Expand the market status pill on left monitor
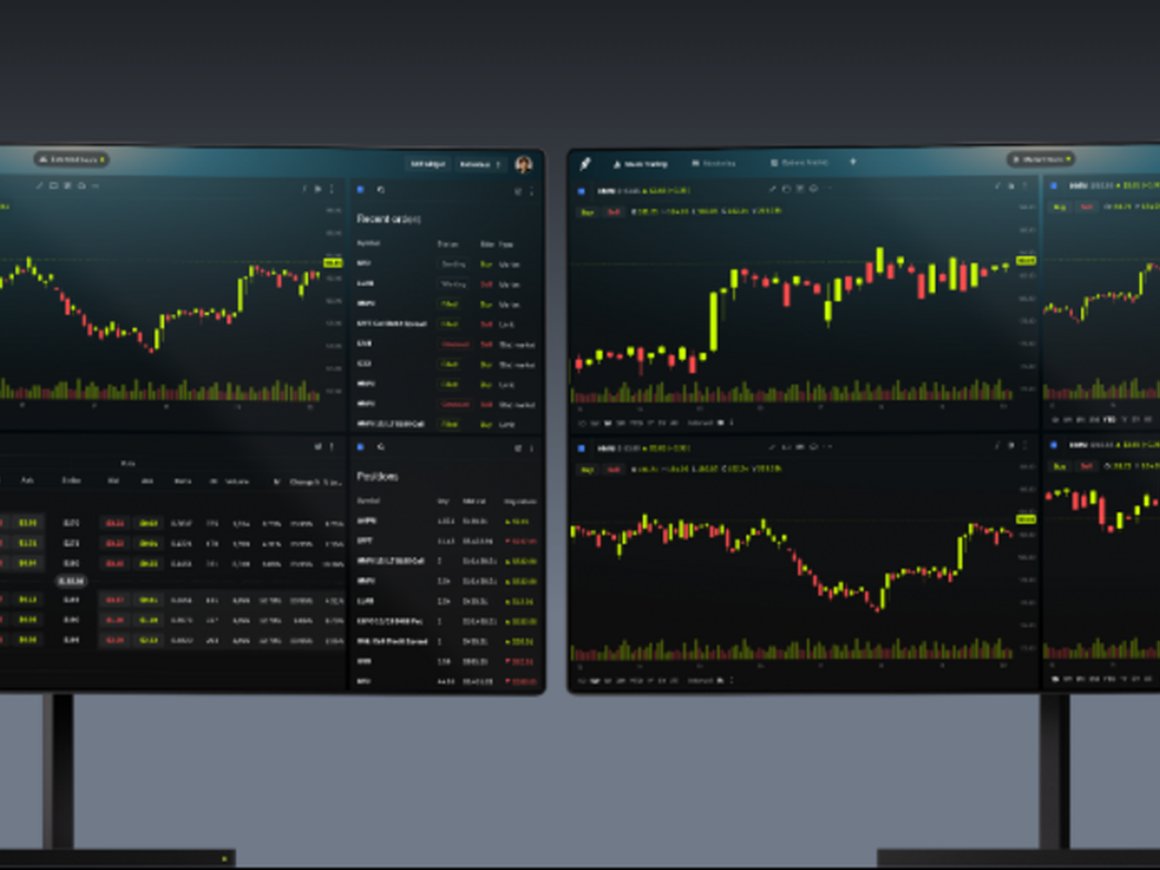The height and width of the screenshot is (870, 1160). tap(71, 159)
